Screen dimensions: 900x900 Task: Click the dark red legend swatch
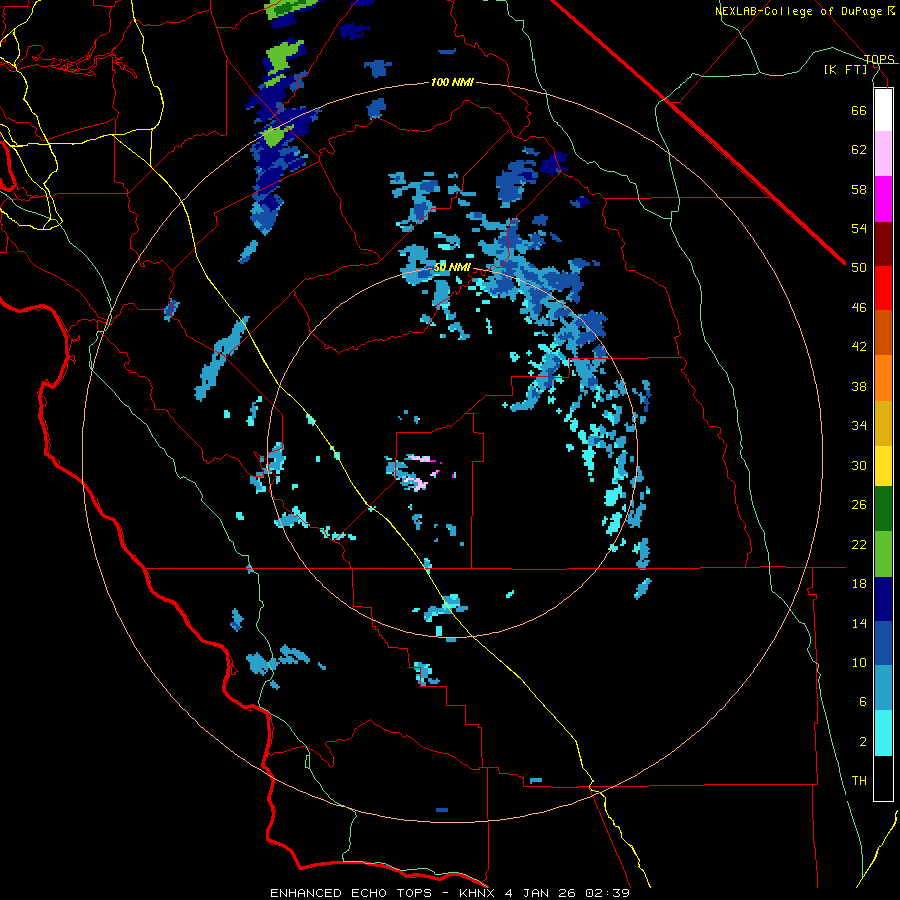(883, 244)
